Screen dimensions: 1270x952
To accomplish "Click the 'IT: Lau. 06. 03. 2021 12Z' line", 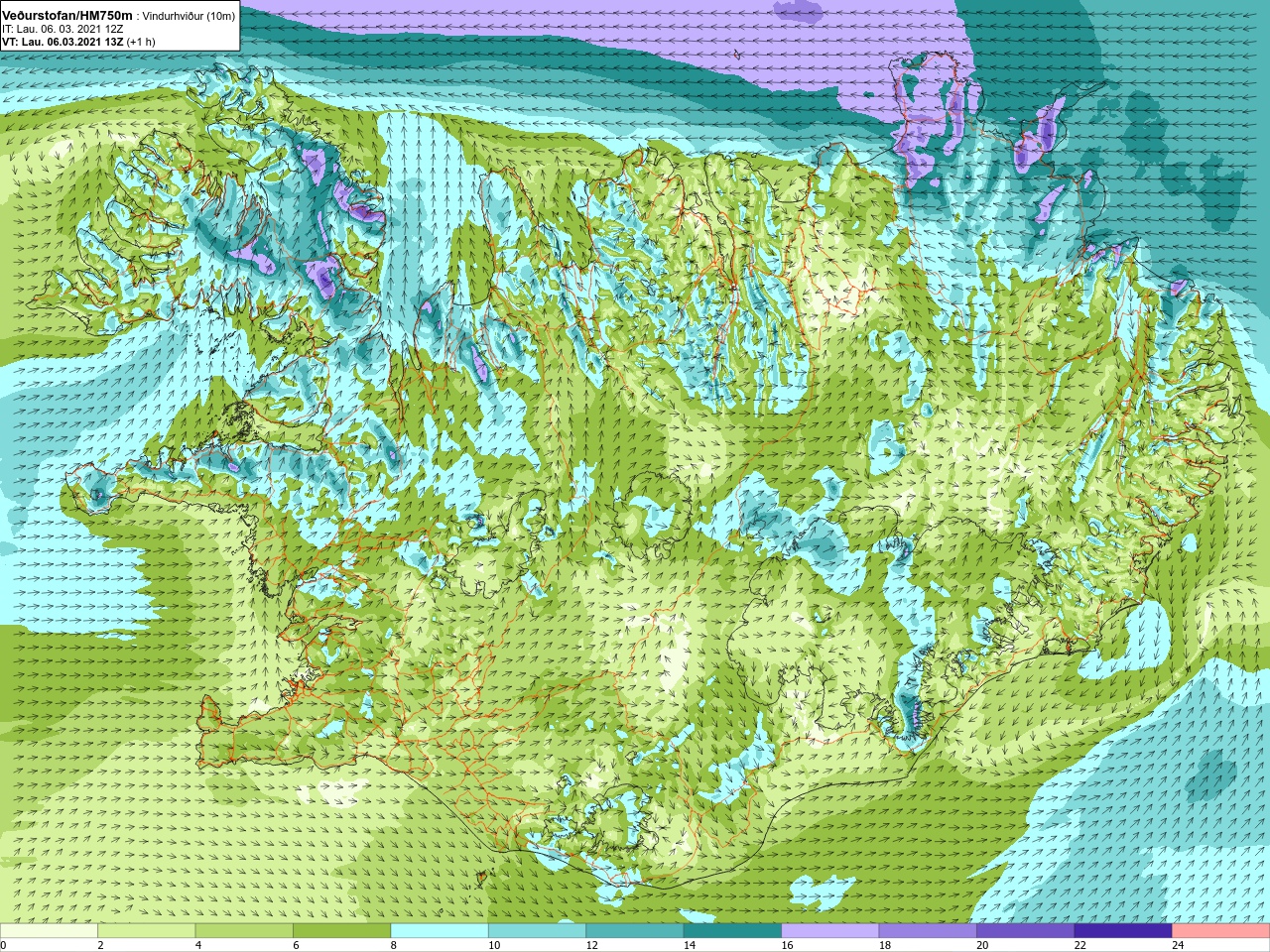I will (x=63, y=29).
